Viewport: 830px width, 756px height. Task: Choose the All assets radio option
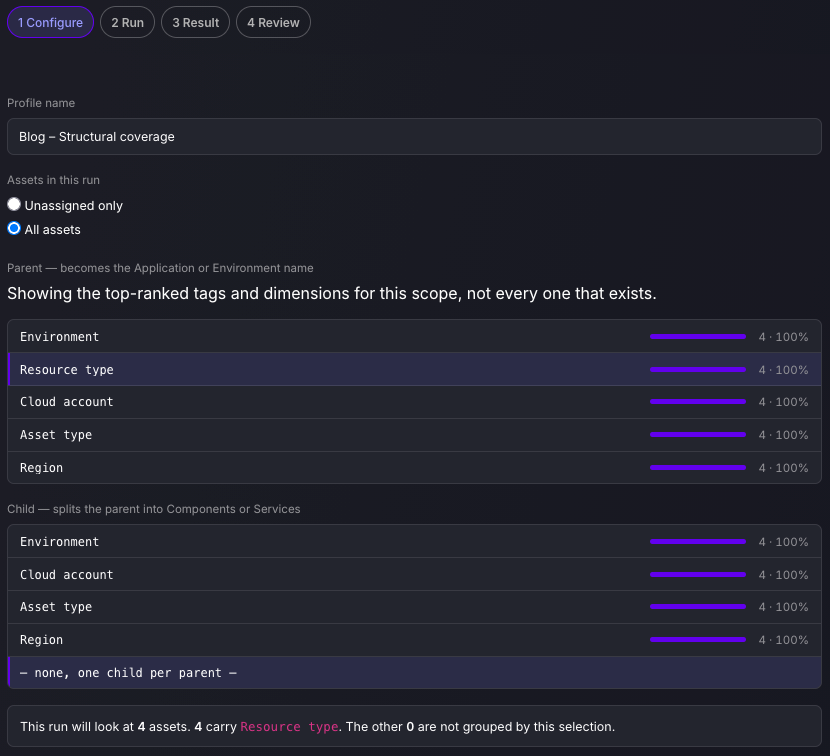pos(14,229)
